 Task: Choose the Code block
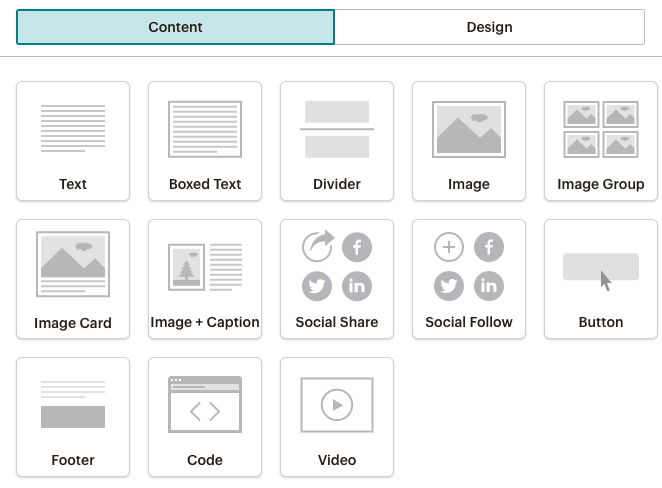click(x=205, y=417)
